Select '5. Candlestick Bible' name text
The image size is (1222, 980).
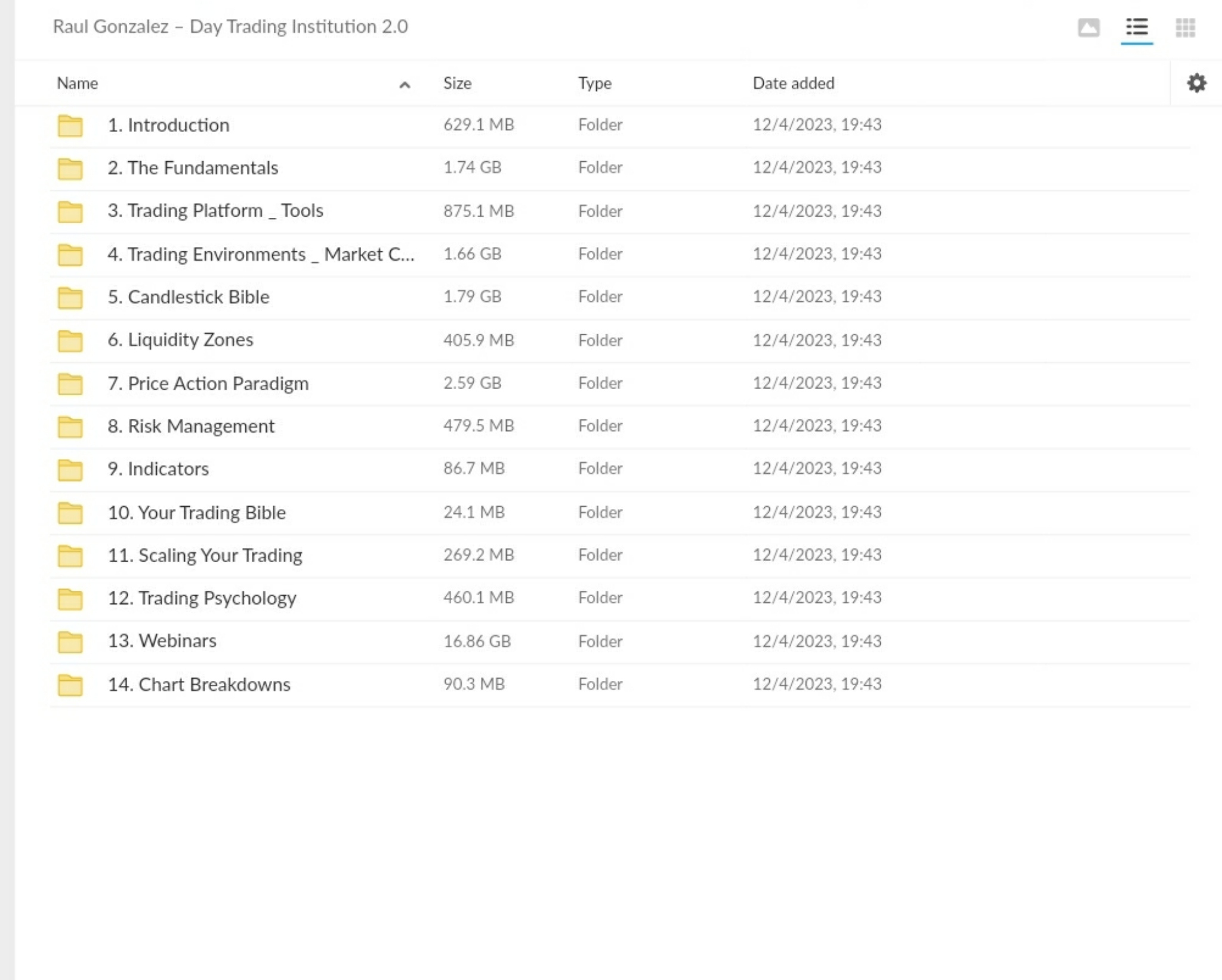click(189, 297)
